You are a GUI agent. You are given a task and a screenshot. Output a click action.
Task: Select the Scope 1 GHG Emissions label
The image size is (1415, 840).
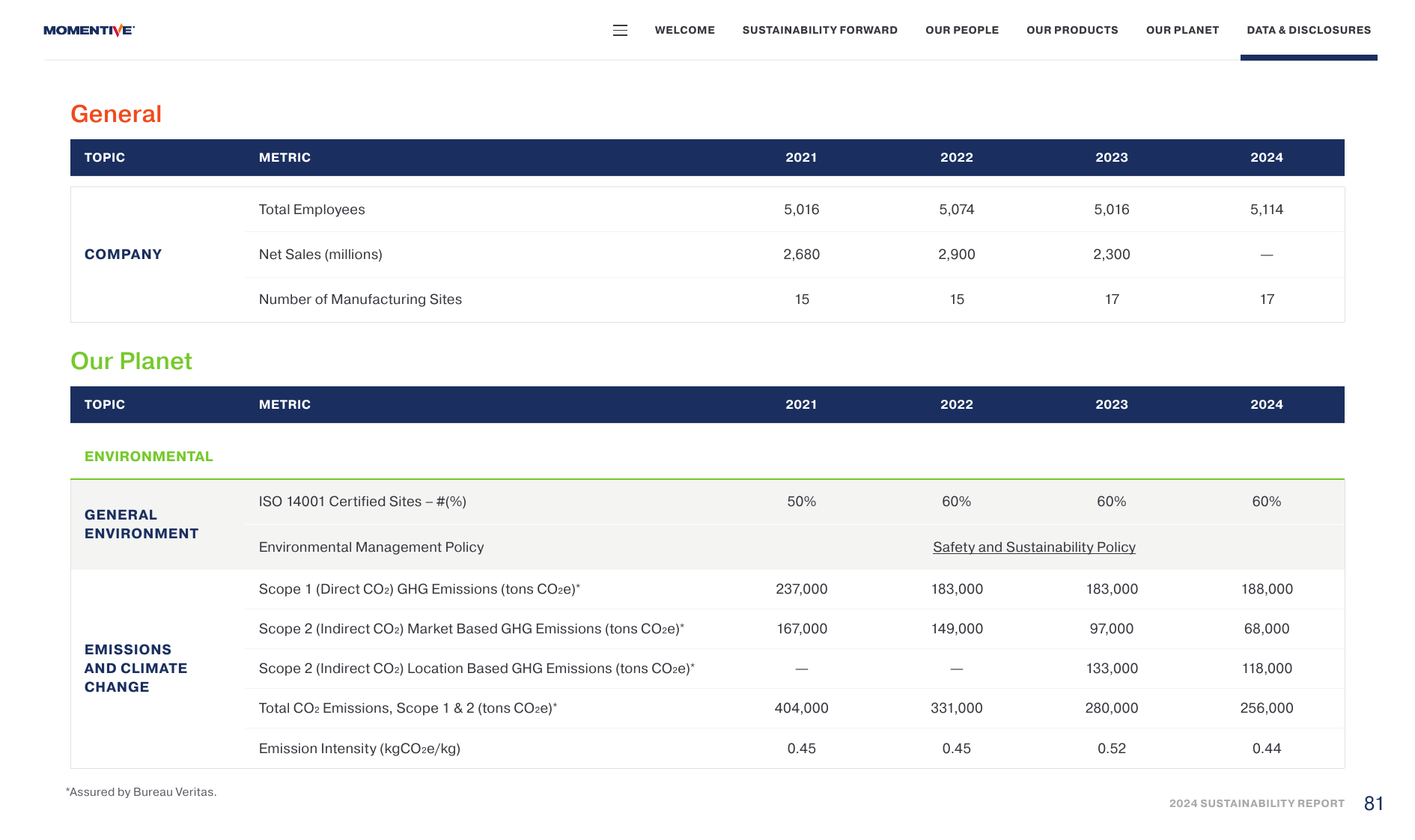[419, 589]
